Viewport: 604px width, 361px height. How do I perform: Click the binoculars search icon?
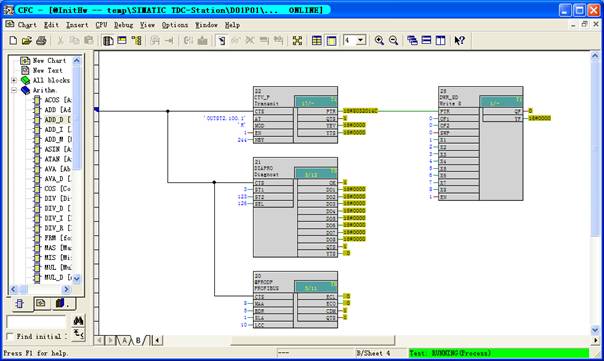coord(78,321)
